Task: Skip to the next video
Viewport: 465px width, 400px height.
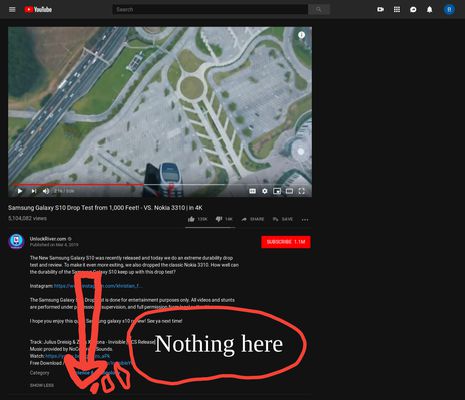Action: click(34, 191)
